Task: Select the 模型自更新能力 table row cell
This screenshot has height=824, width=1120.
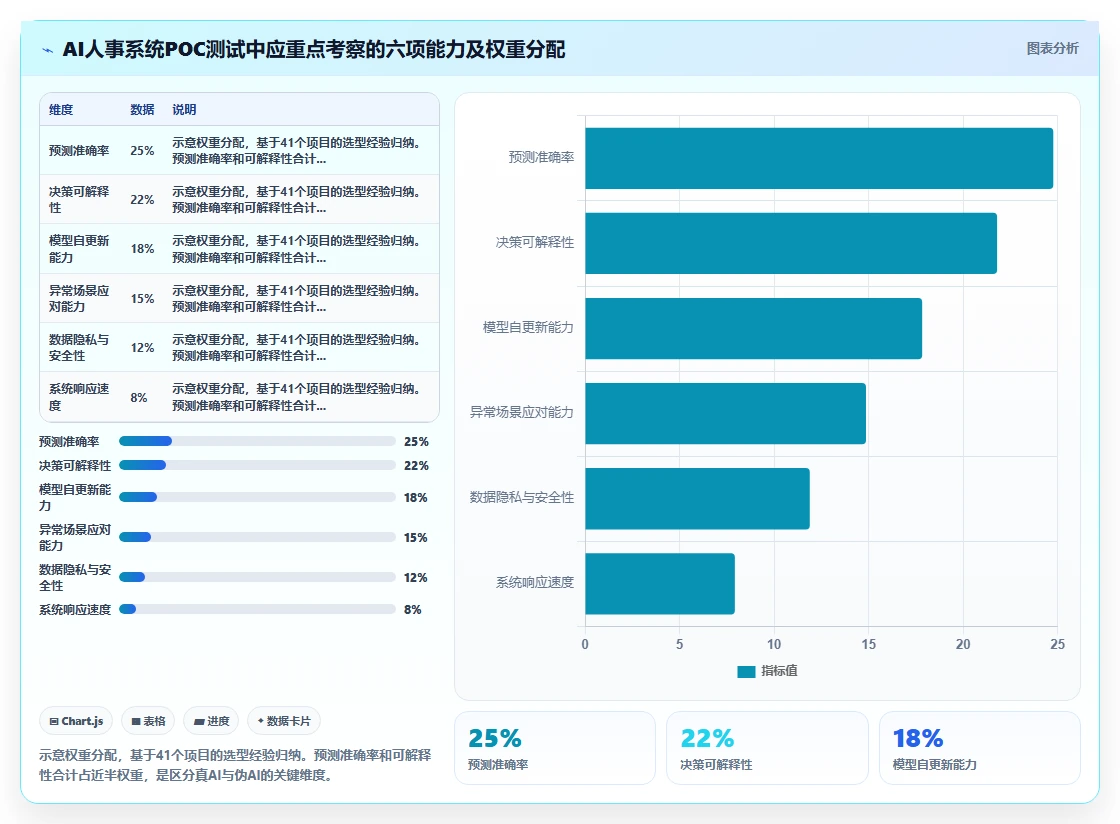Action: (79, 248)
